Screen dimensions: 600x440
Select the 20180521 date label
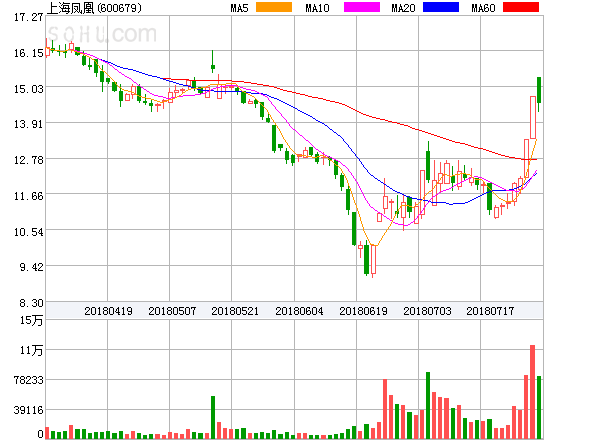235,311
